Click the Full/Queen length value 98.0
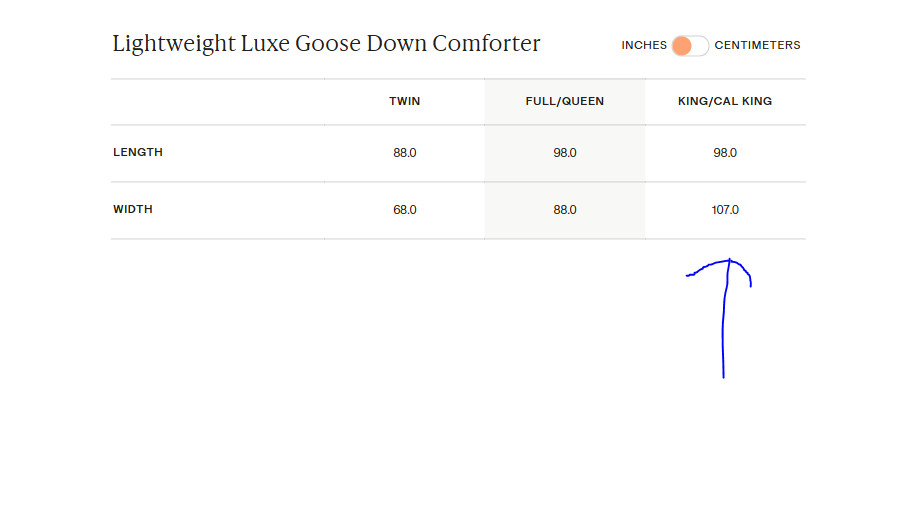 tap(565, 153)
